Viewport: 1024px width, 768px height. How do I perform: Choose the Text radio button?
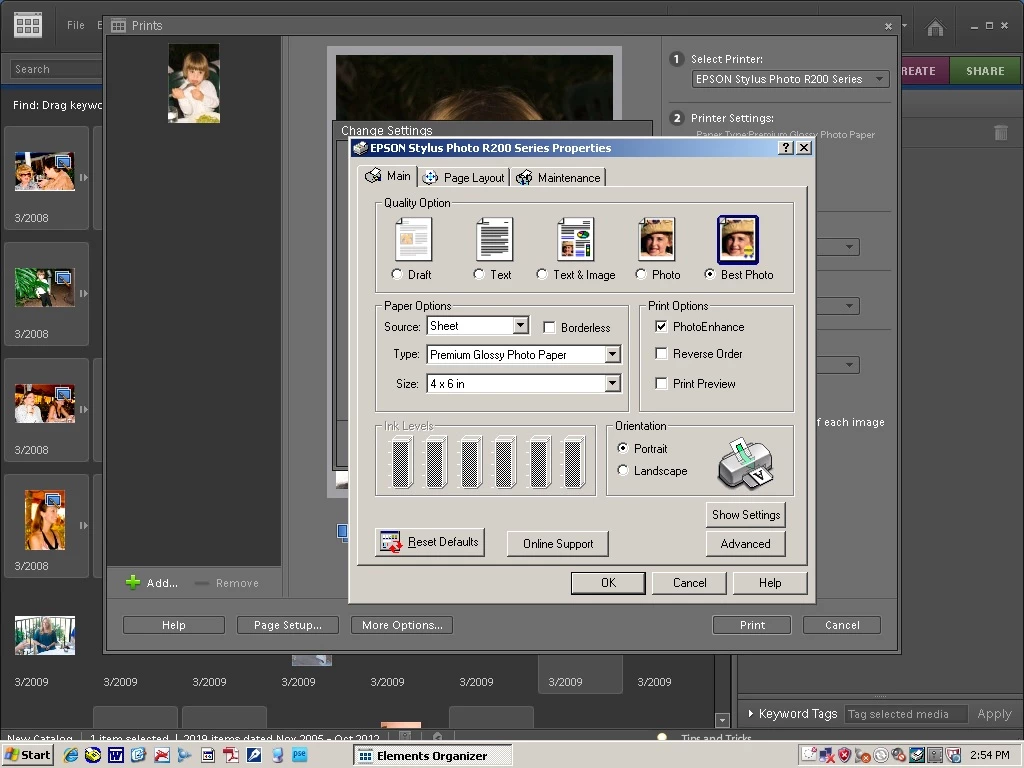479,274
